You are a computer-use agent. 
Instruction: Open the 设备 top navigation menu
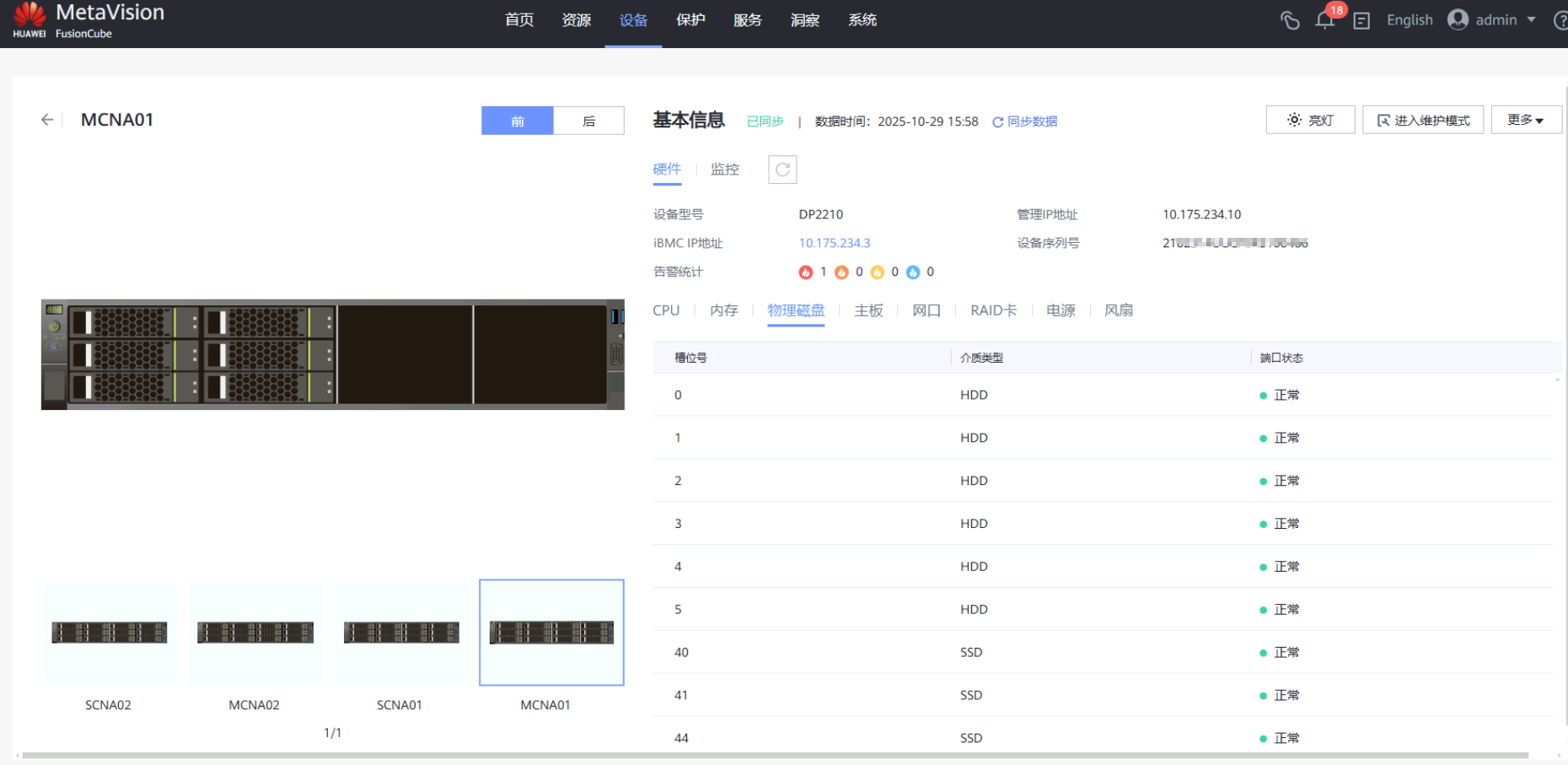click(x=633, y=20)
